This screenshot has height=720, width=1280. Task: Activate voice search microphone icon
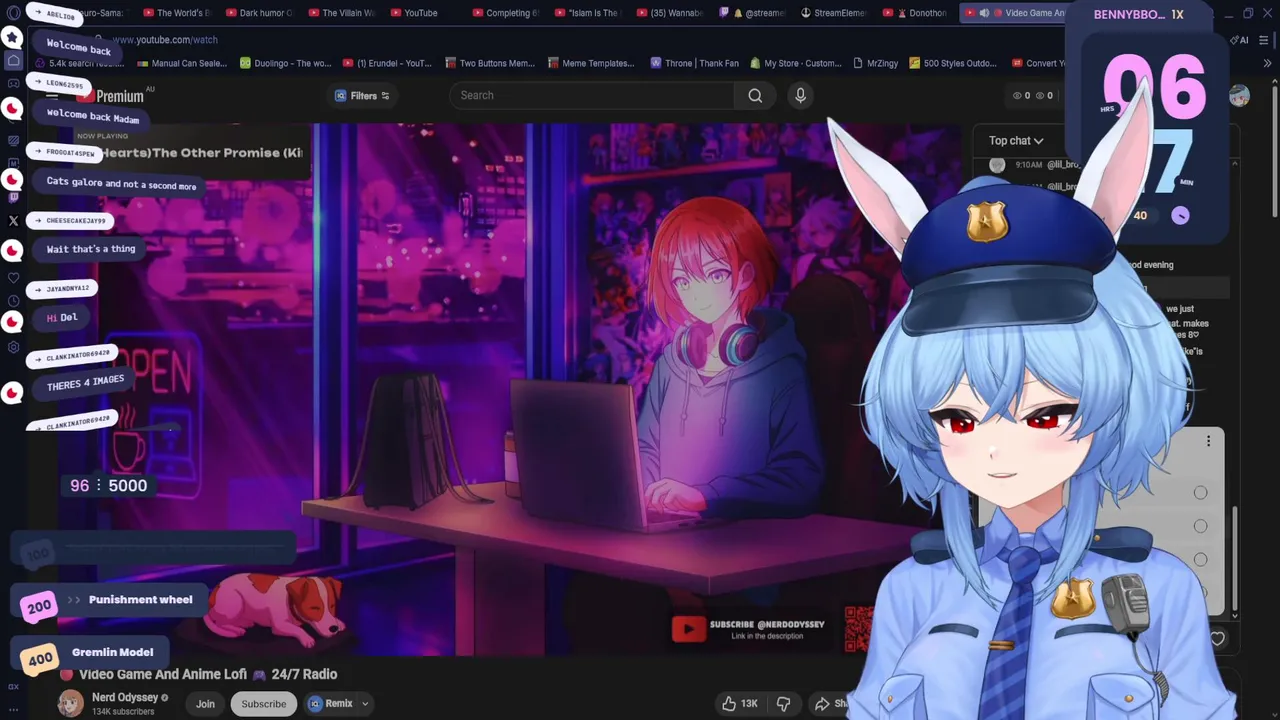click(x=800, y=95)
